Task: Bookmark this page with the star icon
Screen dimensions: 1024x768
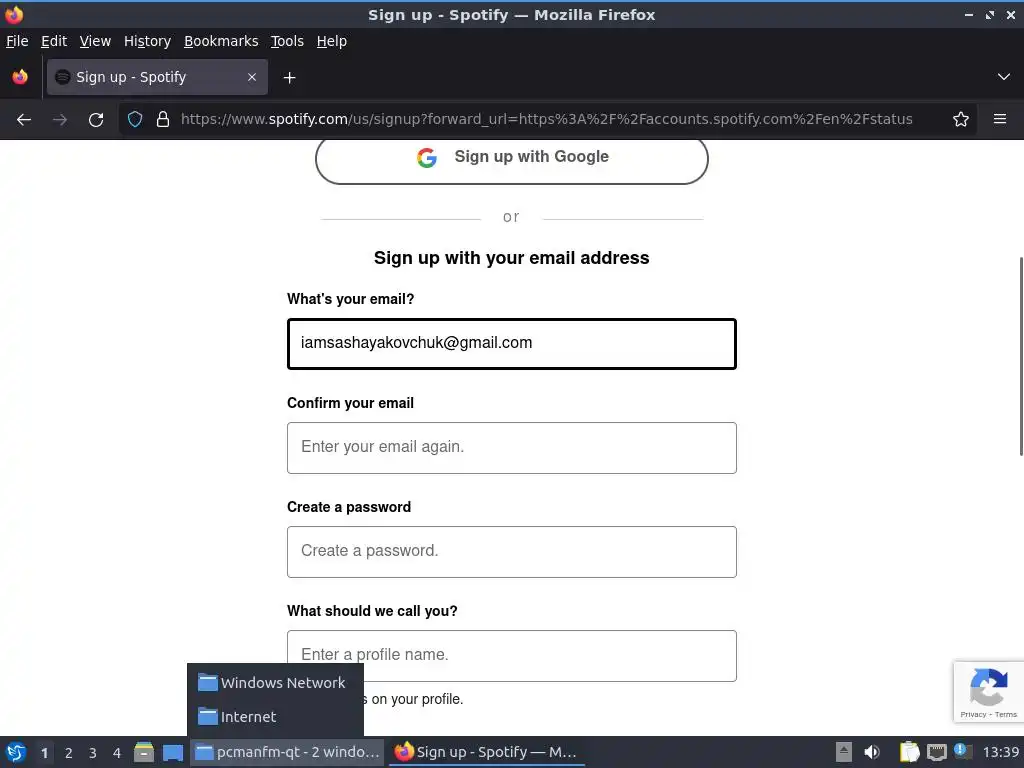Action: point(961,120)
